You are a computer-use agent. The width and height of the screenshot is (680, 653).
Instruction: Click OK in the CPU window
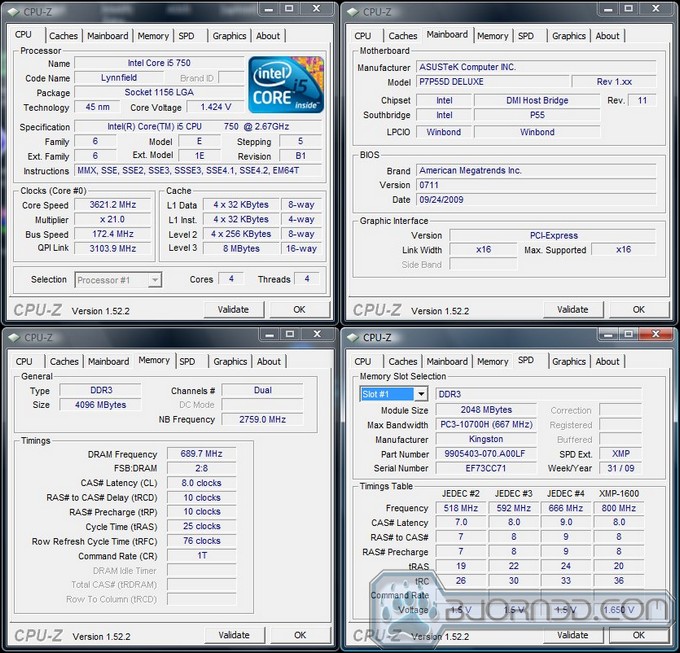point(299,310)
